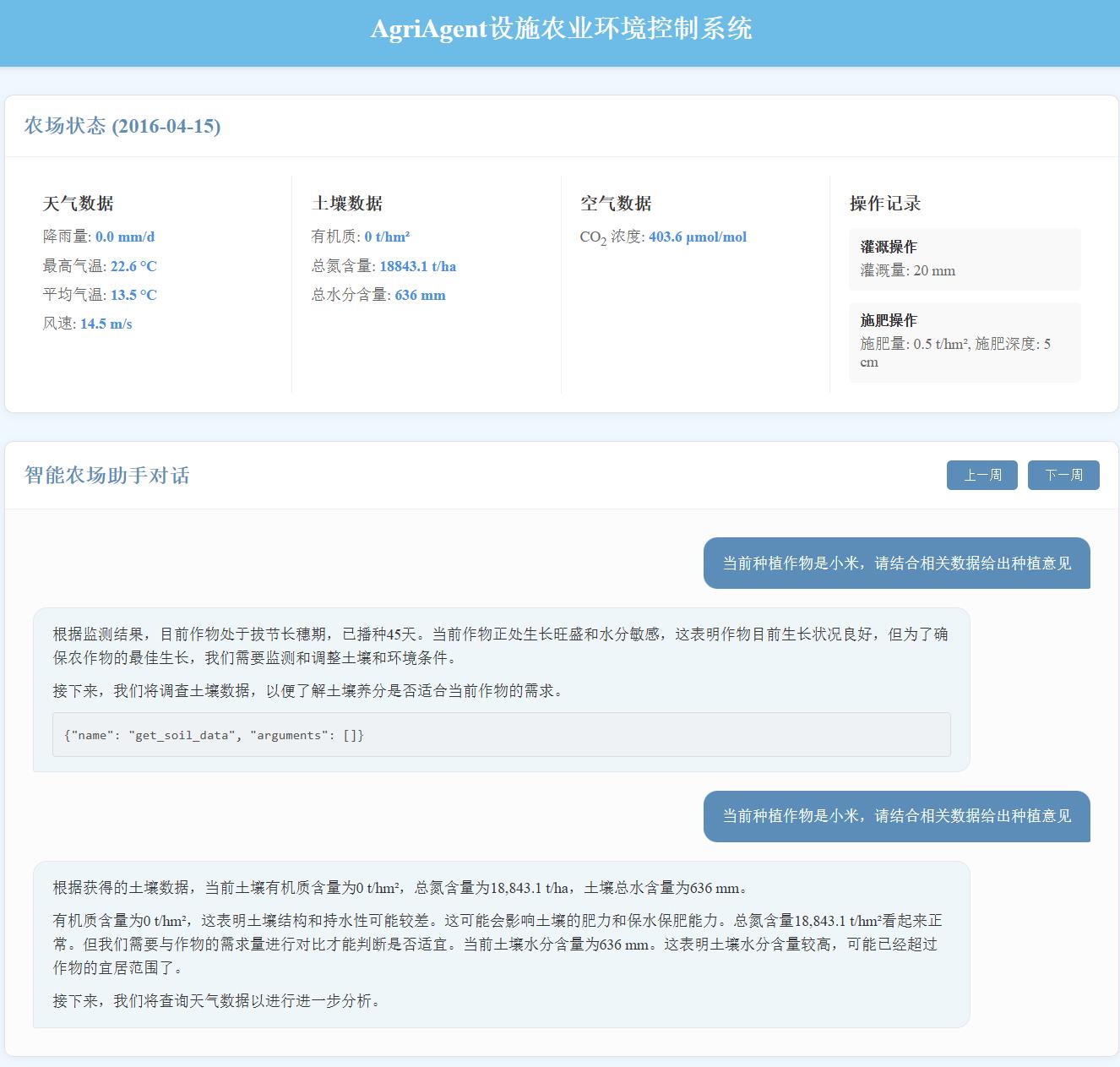The height and width of the screenshot is (1067, 1120).
Task: Click the assistant reply about 拔节长穗期
Action: point(501,645)
